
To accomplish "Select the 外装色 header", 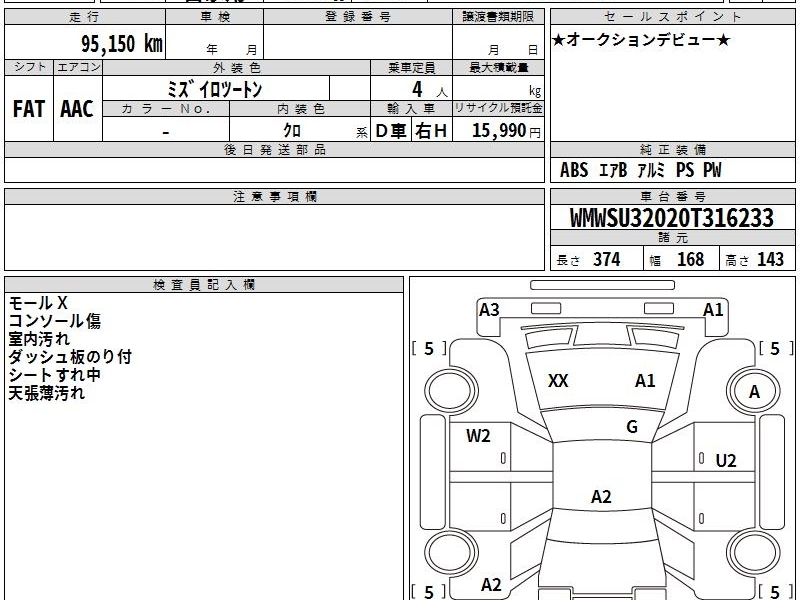I will tap(237, 67).
